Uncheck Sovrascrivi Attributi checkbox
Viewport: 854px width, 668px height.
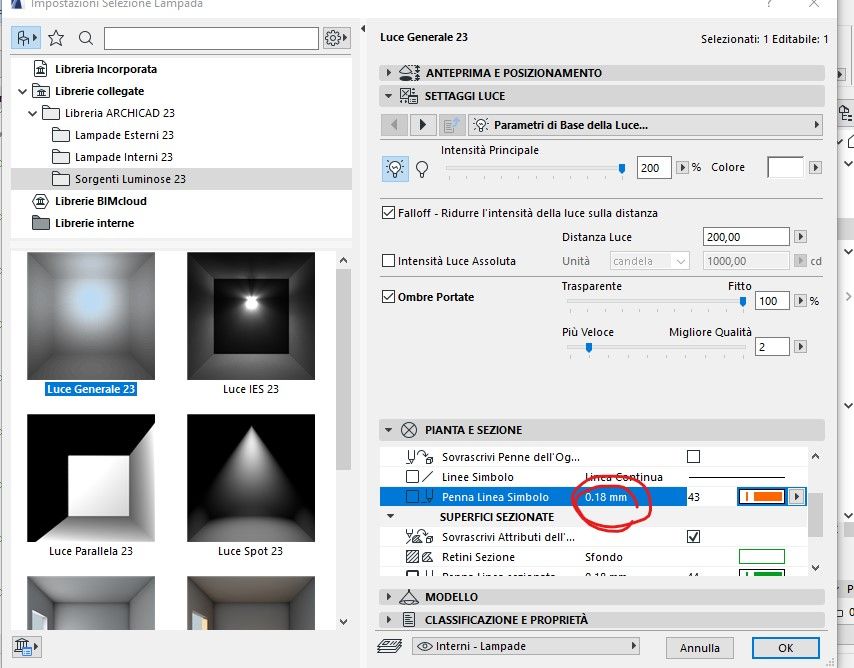coord(693,537)
